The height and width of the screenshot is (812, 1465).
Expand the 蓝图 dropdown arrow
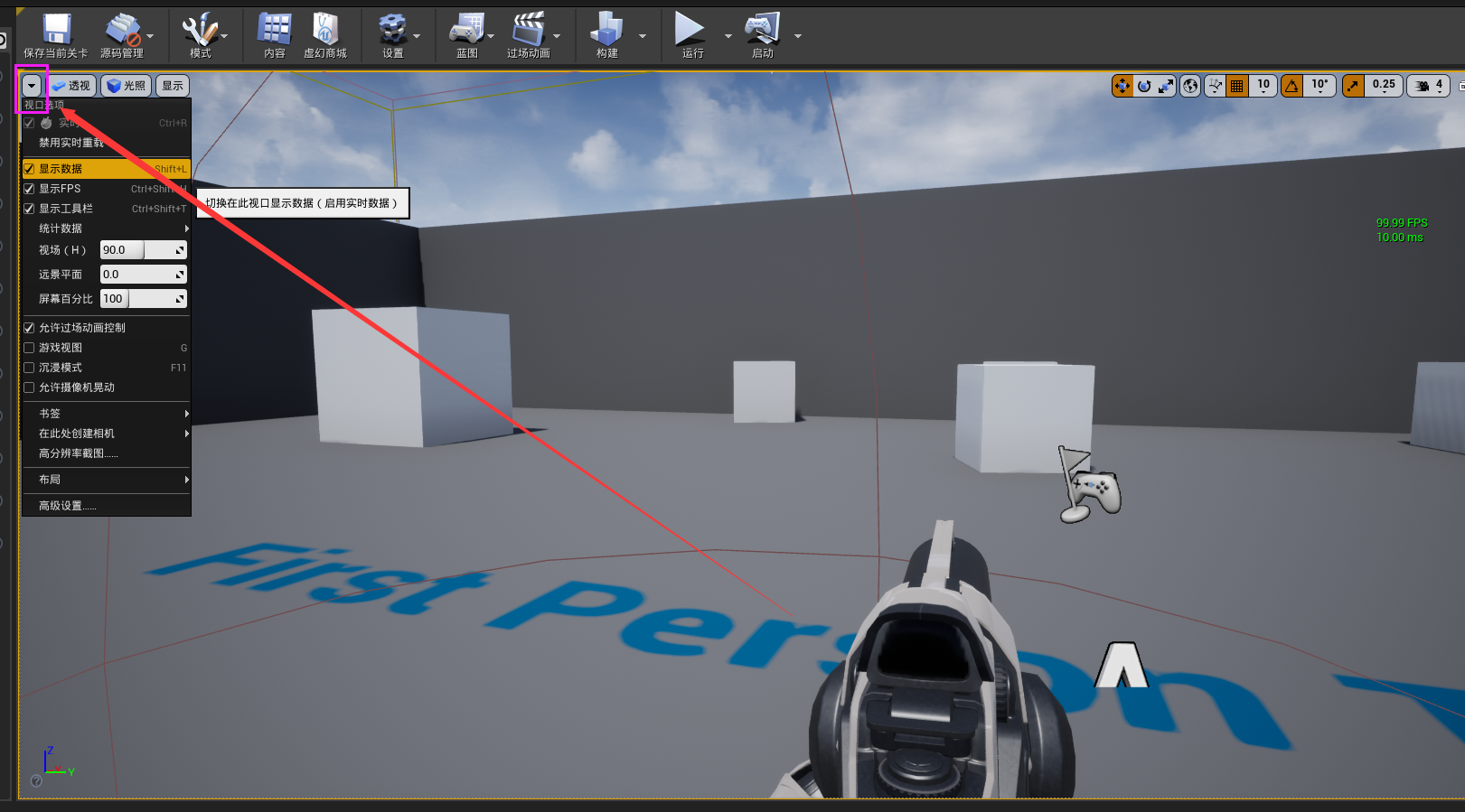pyautogui.click(x=491, y=36)
